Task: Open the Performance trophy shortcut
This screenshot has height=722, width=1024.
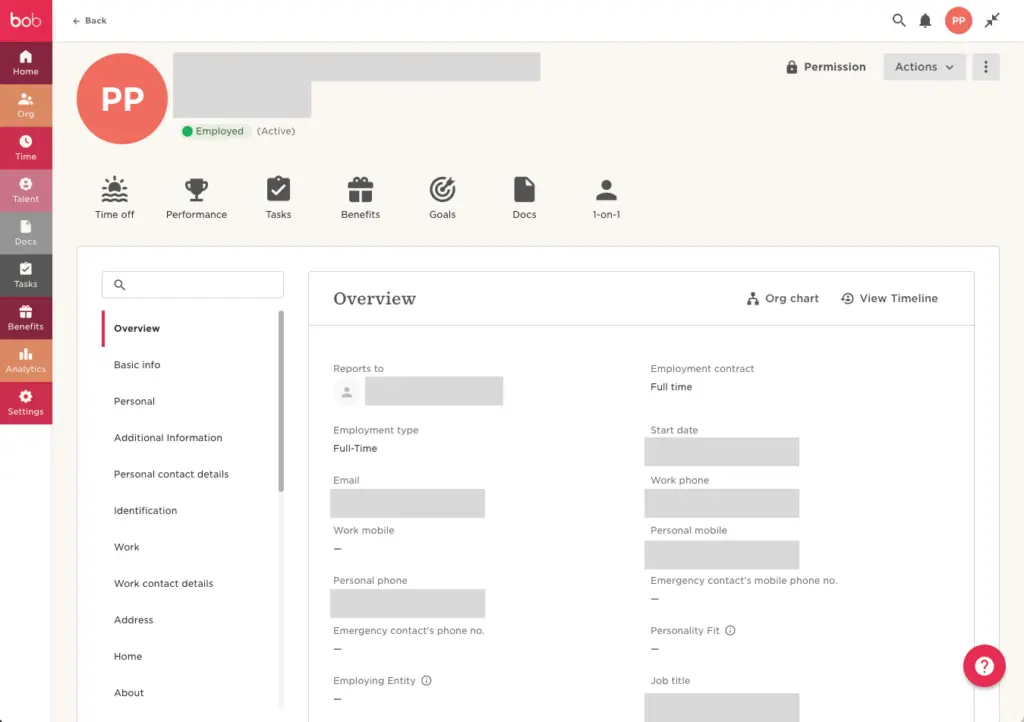Action: [x=196, y=197]
